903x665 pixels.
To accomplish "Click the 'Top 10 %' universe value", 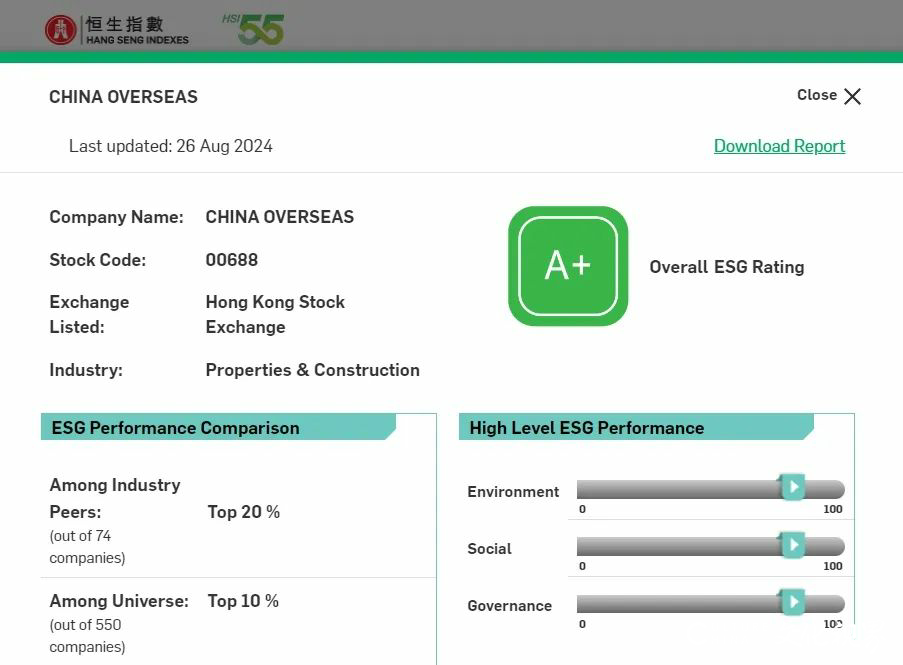I will [x=243, y=601].
